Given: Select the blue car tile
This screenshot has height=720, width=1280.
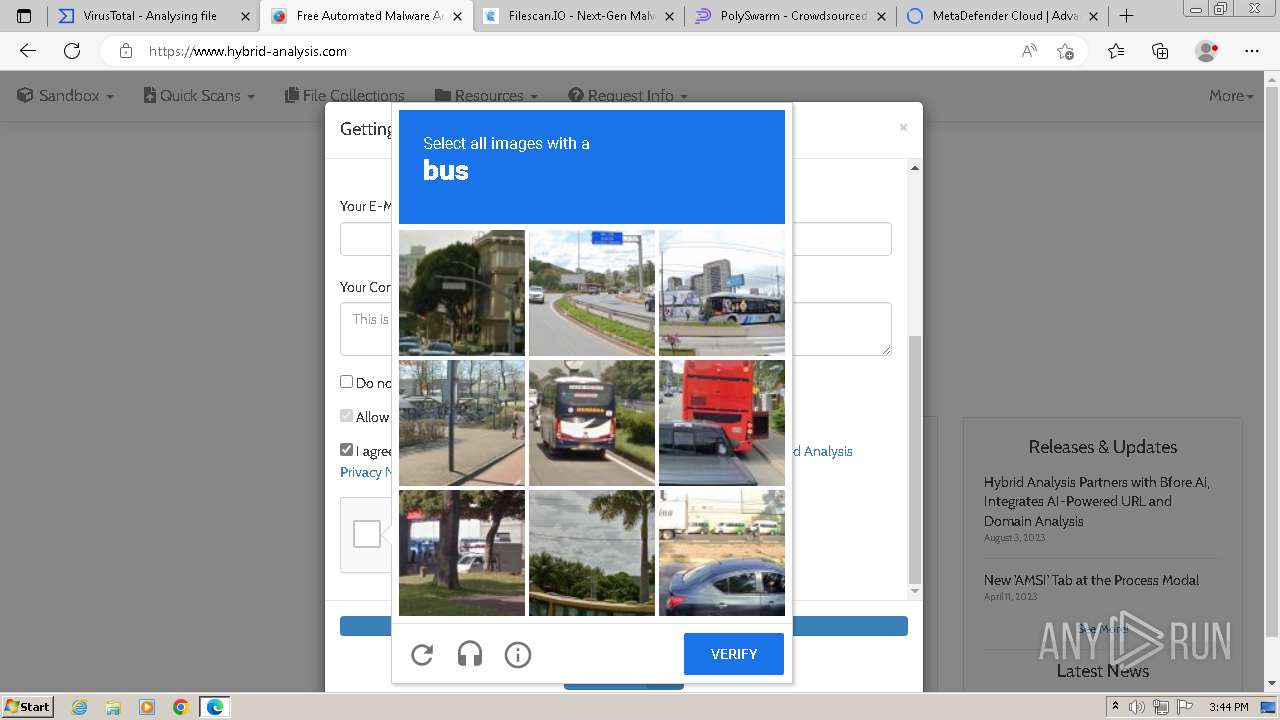Looking at the screenshot, I should [722, 553].
